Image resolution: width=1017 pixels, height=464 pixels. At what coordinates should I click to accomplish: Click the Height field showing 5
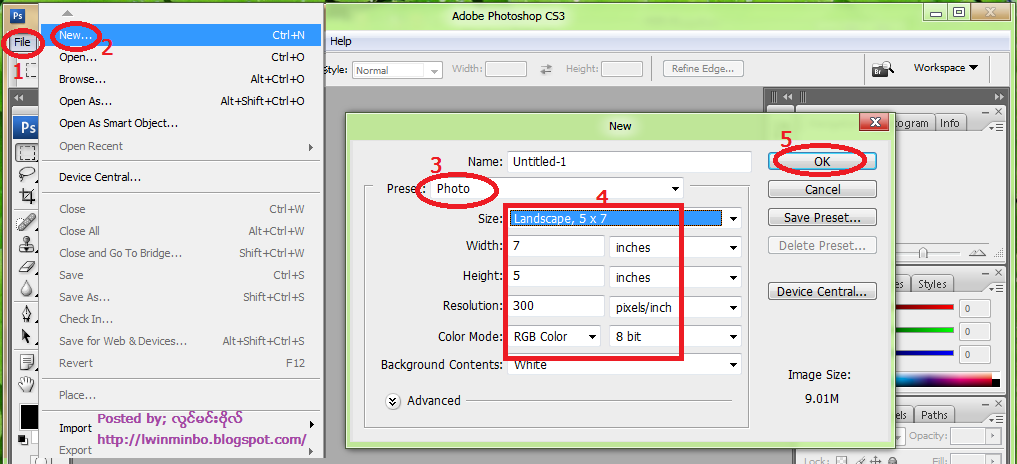click(556, 276)
